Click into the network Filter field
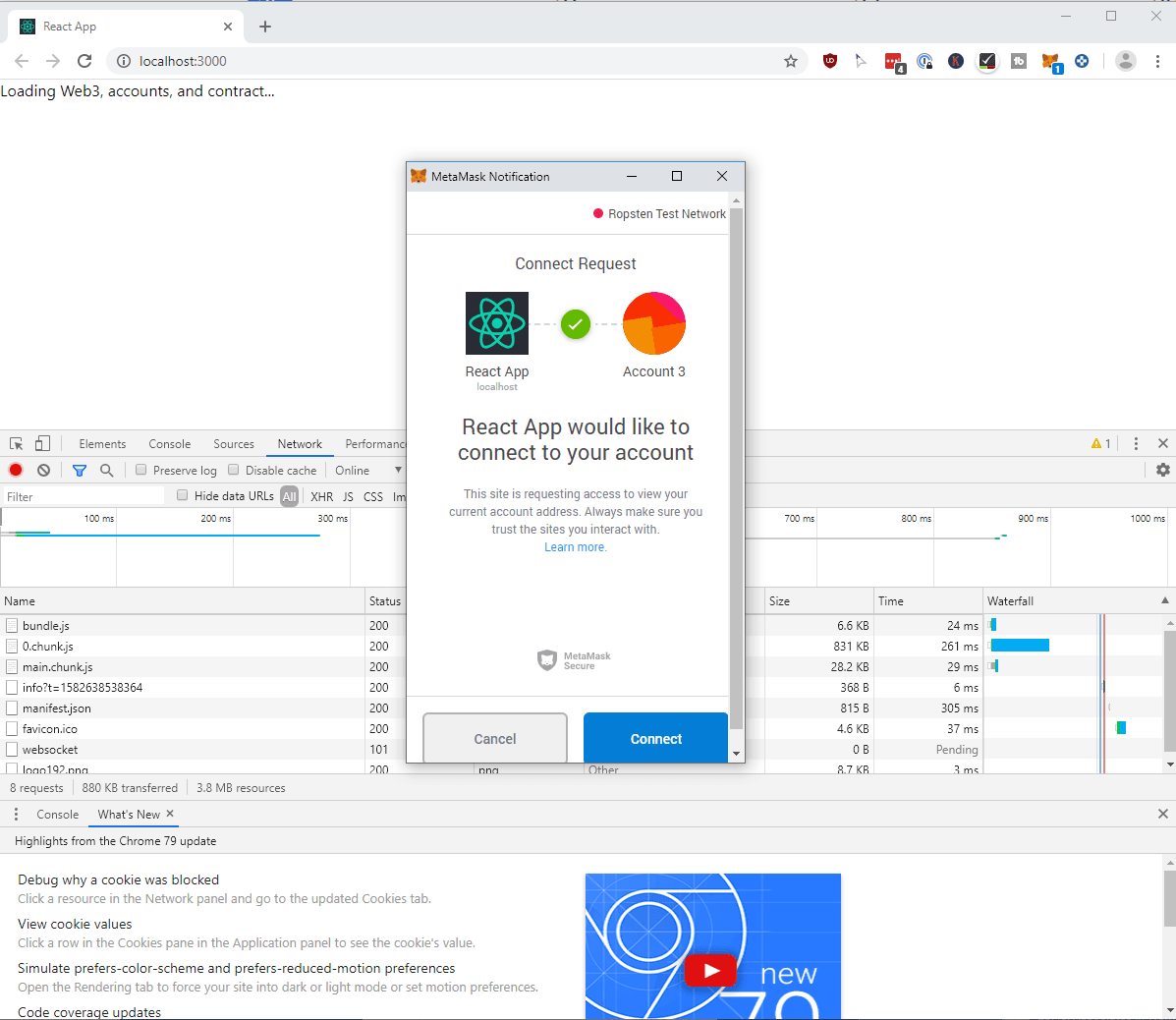Screen dimensions: 1176x1020 [83, 496]
